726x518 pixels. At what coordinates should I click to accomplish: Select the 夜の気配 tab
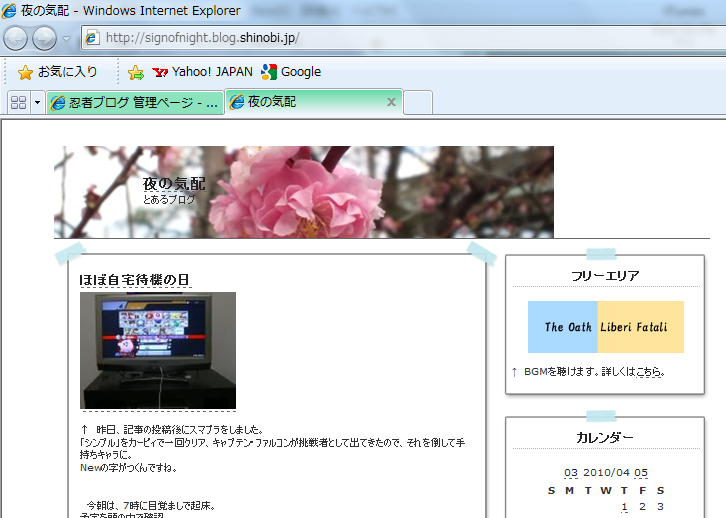pos(313,102)
